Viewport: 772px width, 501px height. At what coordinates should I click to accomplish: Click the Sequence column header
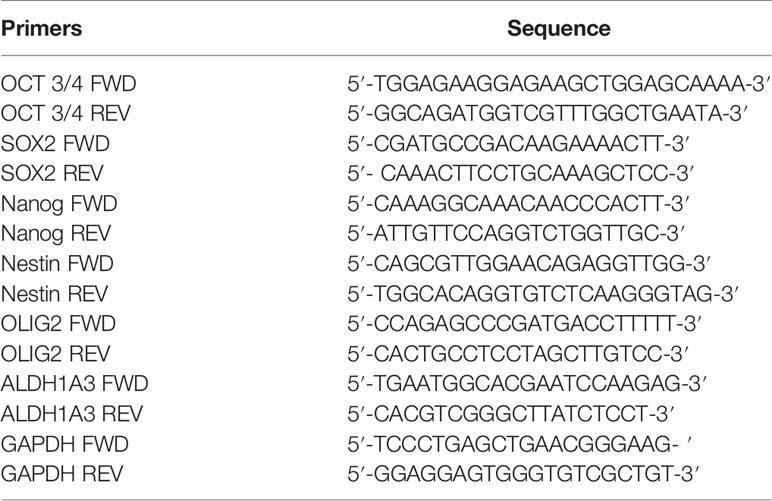[x=559, y=29]
